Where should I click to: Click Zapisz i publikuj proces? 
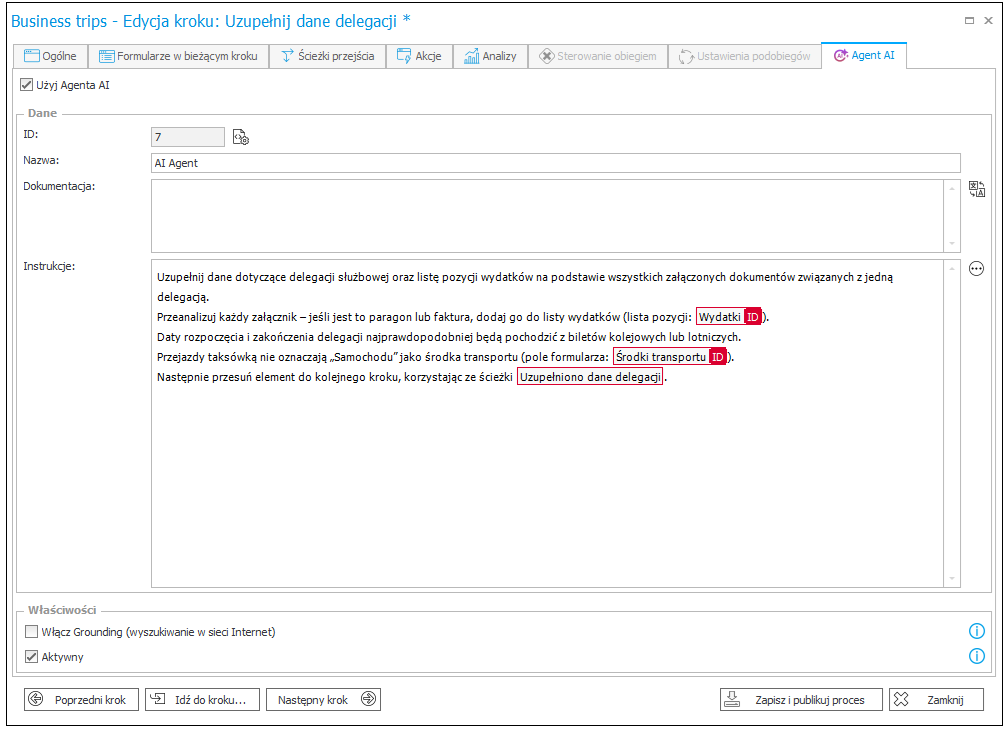tap(800, 699)
